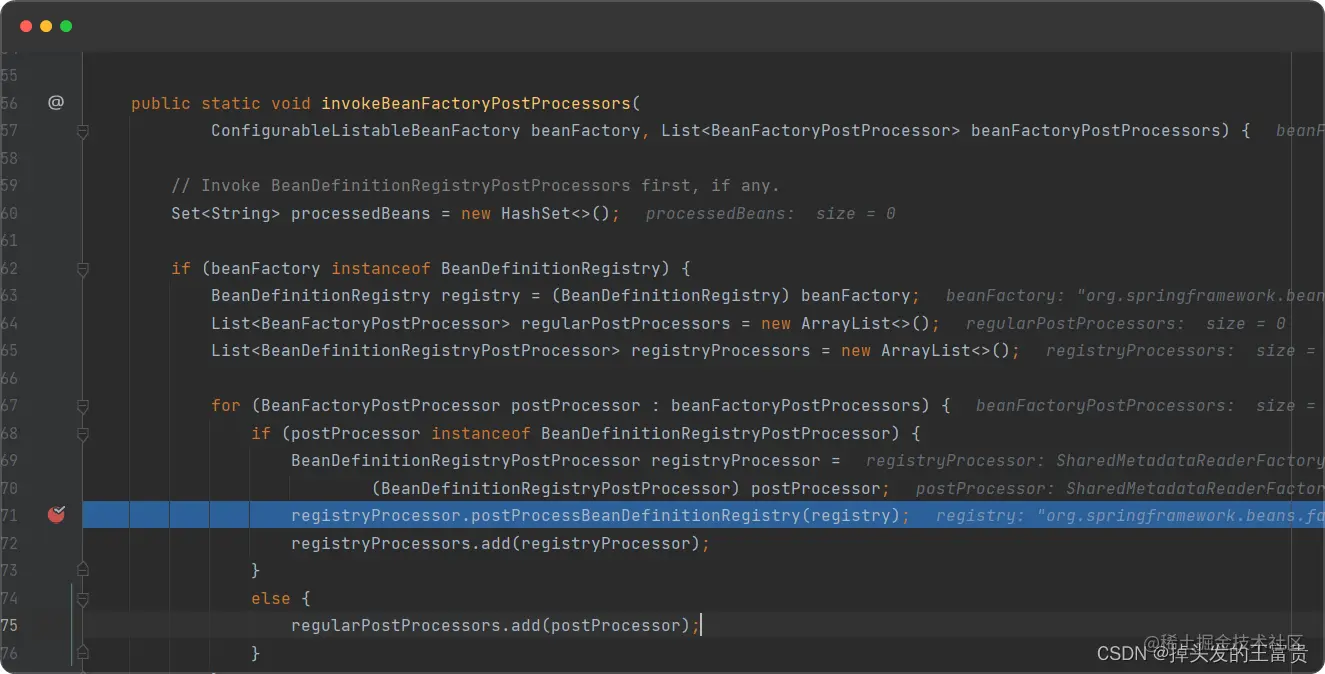This screenshot has width=1325, height=674.
Task: Click the @ gutter icon beside invokeBeanFactoryPostProcessors
Action: pos(56,103)
